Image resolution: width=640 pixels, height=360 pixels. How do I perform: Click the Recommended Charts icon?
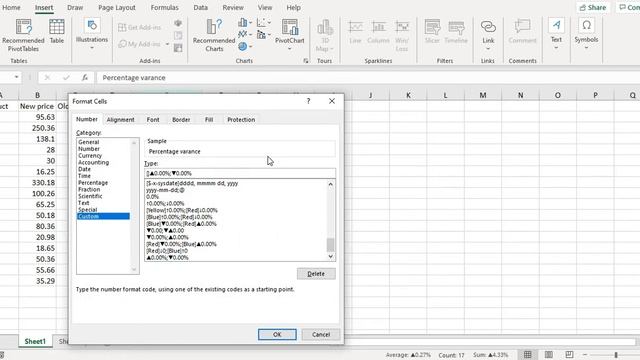pos(214,35)
